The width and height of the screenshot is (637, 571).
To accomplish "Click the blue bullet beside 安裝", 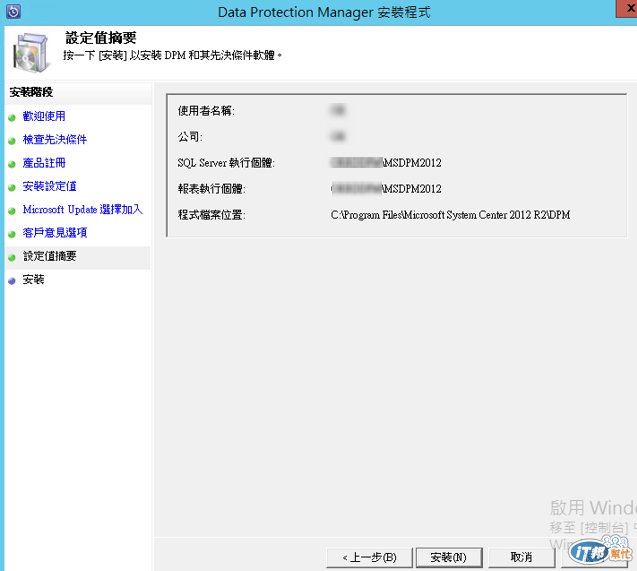I will tap(12, 281).
